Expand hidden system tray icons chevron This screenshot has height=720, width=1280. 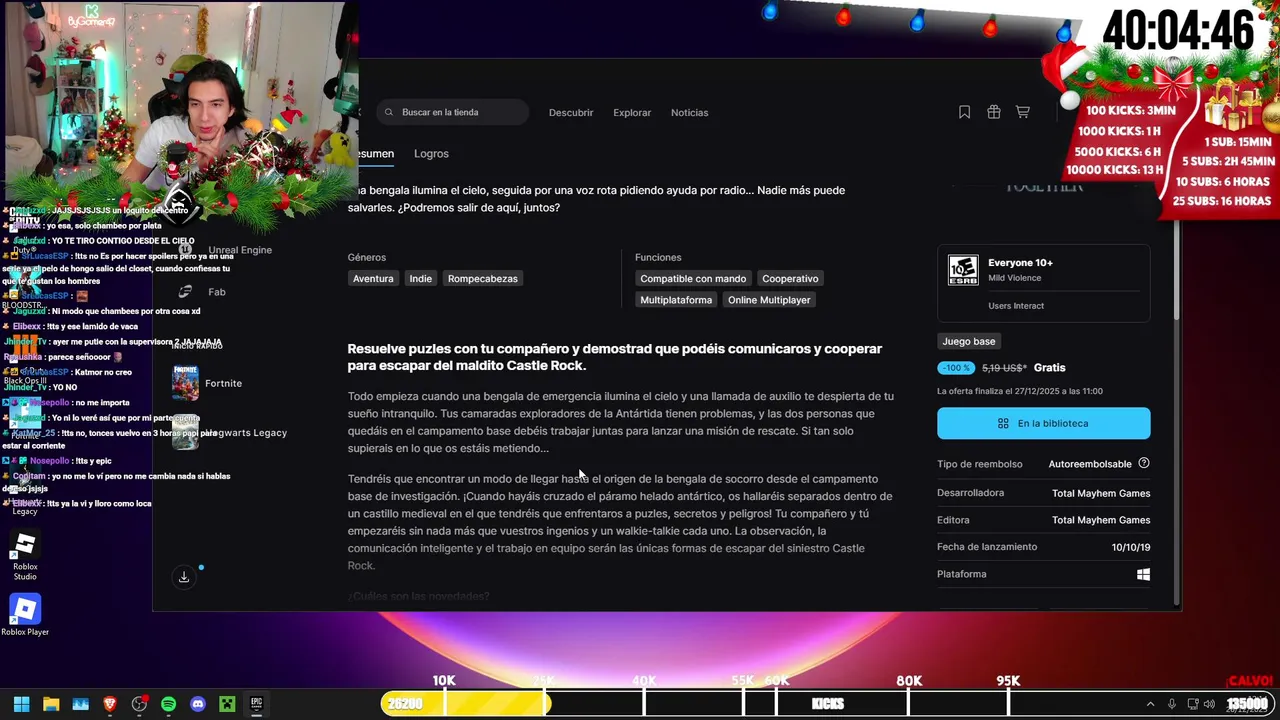[1150, 704]
